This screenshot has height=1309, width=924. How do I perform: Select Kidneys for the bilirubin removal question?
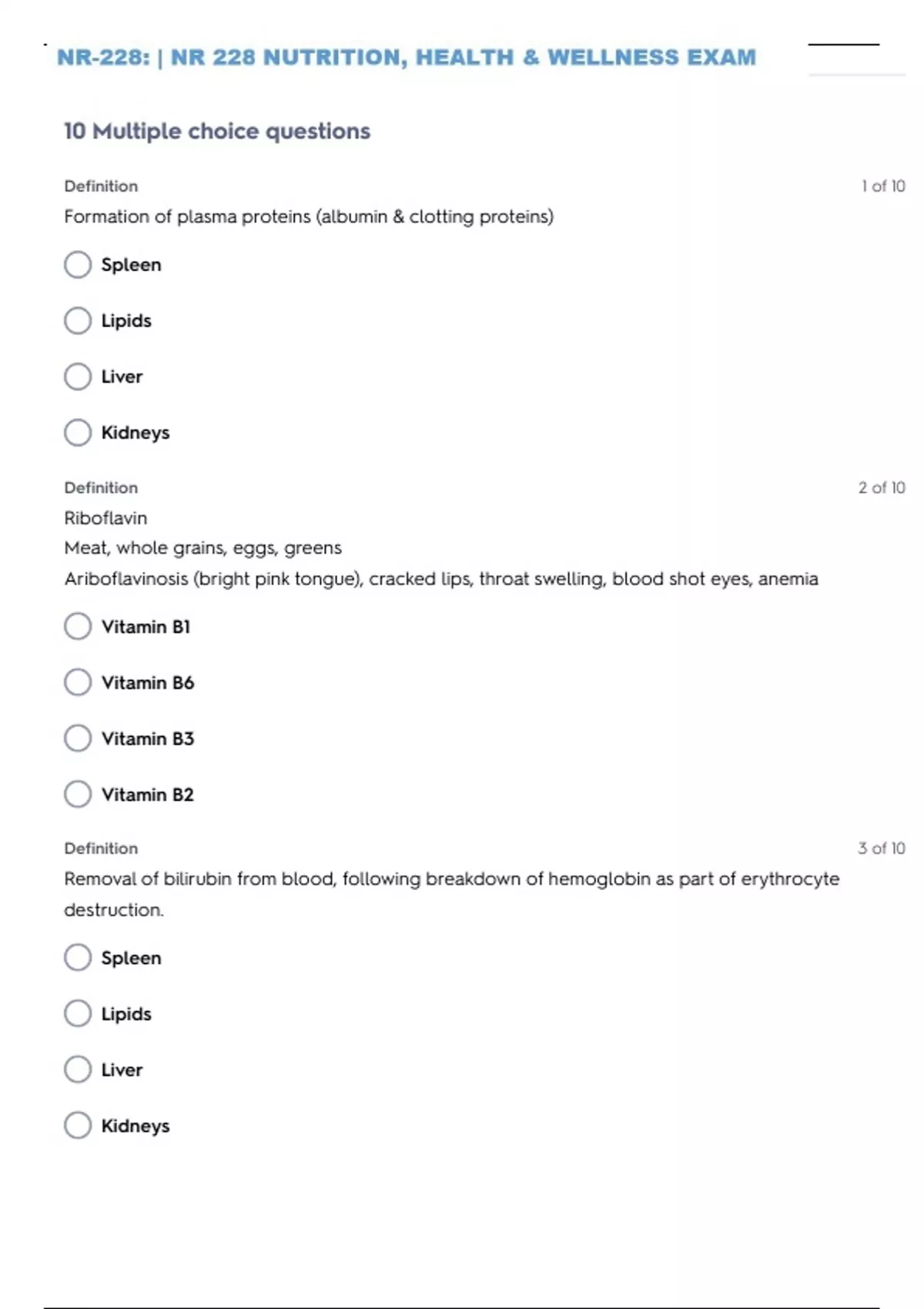point(78,1126)
